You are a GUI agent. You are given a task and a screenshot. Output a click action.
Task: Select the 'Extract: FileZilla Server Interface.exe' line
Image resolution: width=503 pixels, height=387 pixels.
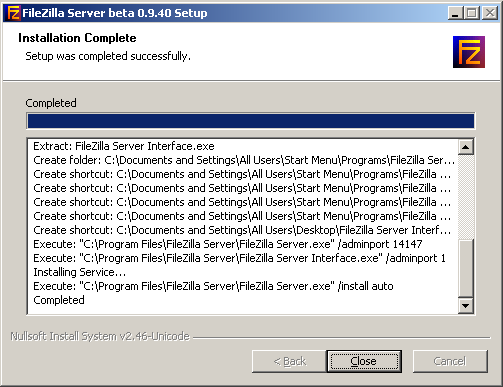click(124, 146)
